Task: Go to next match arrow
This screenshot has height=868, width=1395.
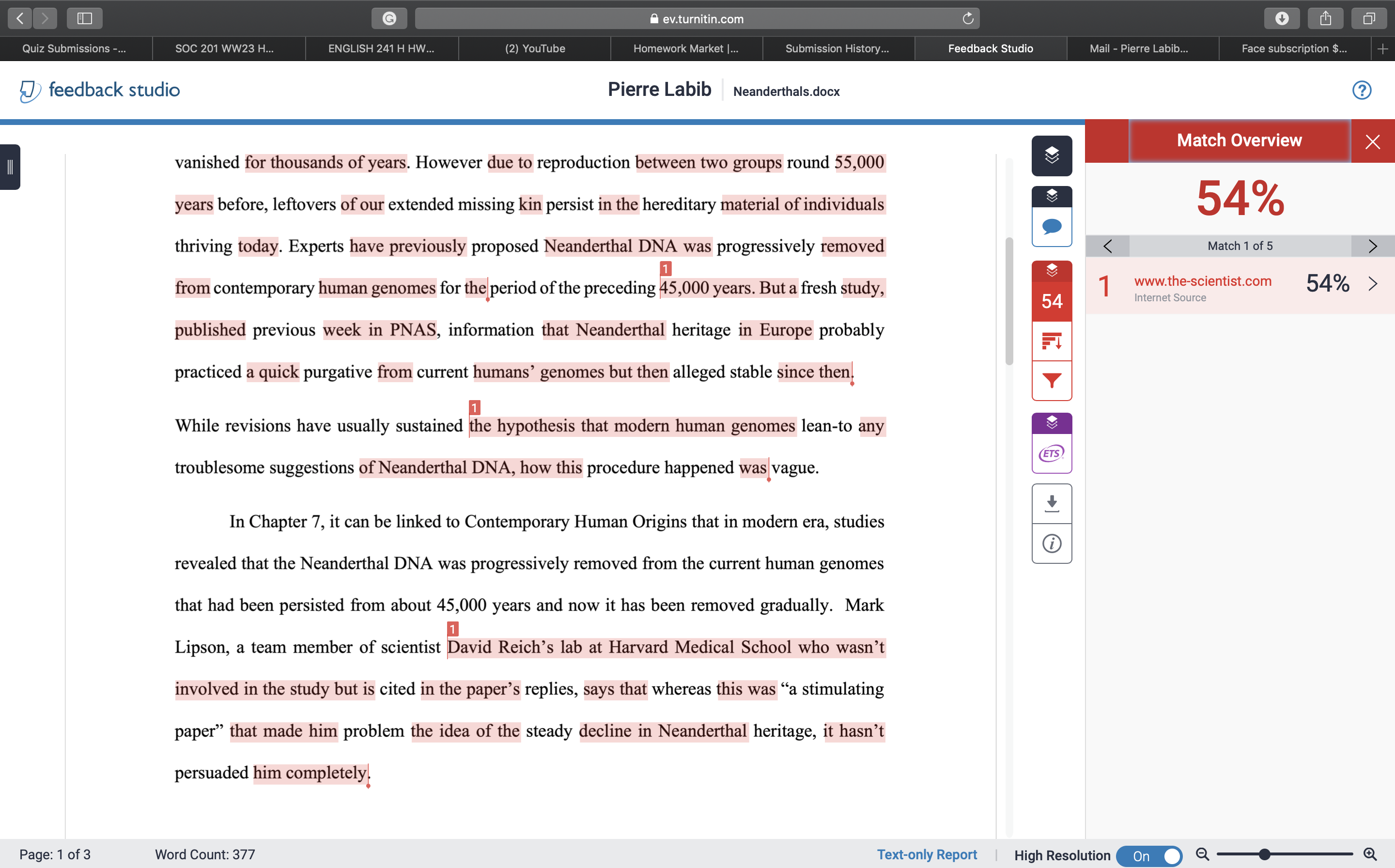Action: pos(1373,246)
